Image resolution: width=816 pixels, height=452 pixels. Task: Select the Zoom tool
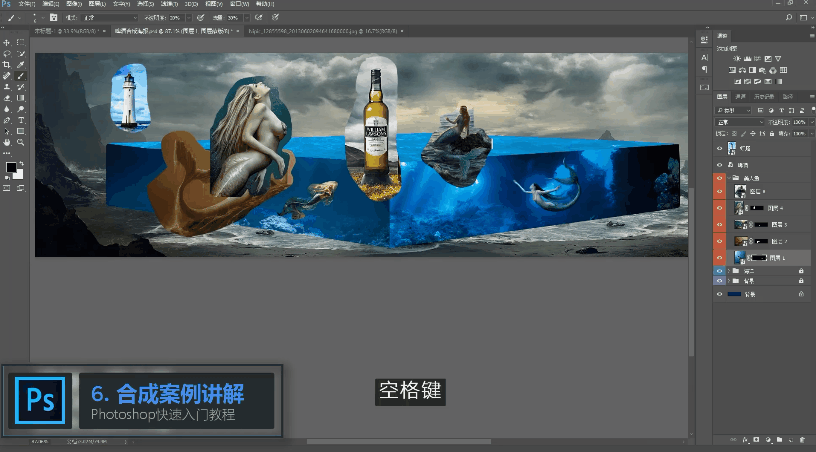tap(21, 142)
